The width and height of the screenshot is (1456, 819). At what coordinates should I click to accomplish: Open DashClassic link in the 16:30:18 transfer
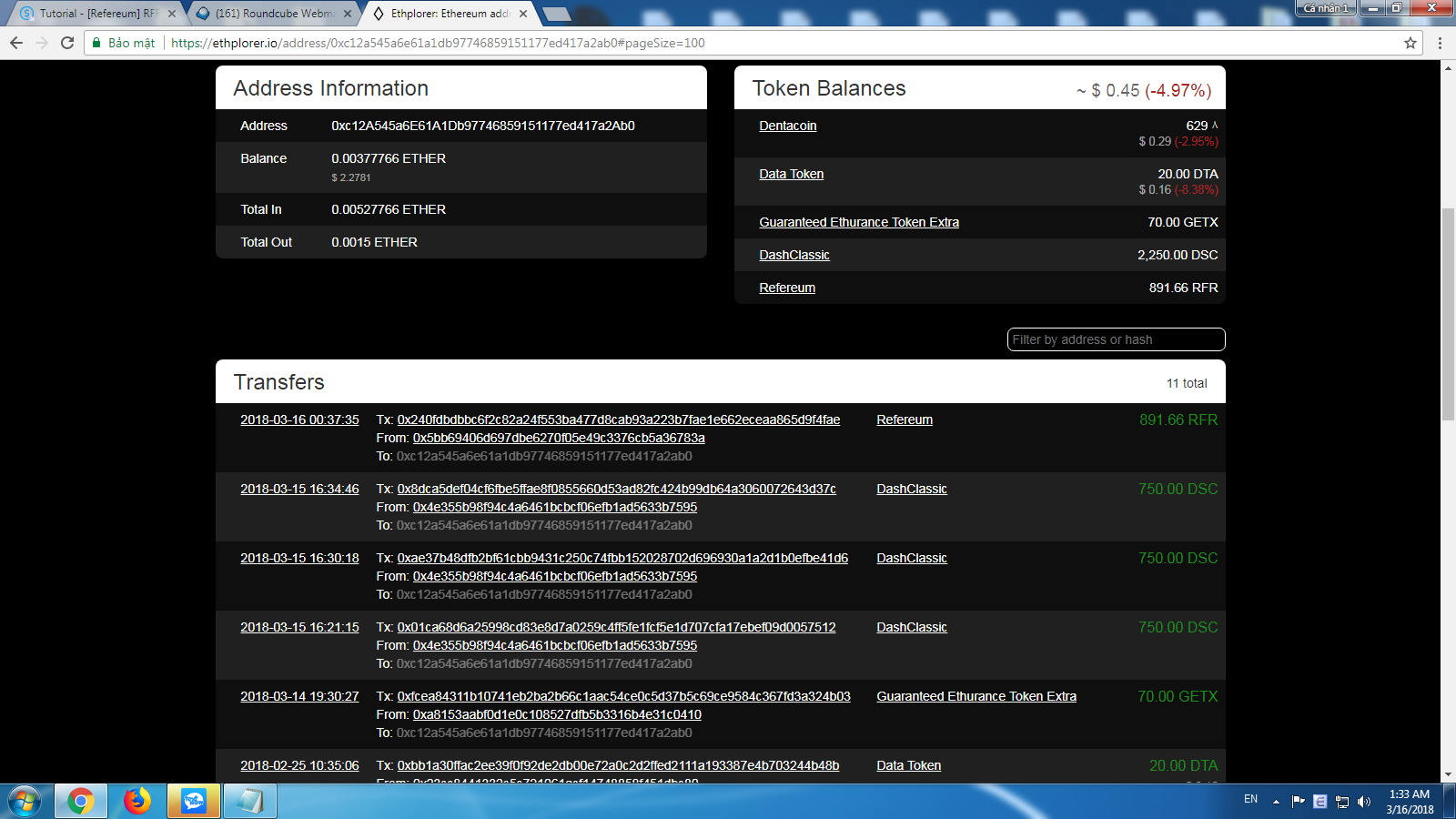point(912,558)
